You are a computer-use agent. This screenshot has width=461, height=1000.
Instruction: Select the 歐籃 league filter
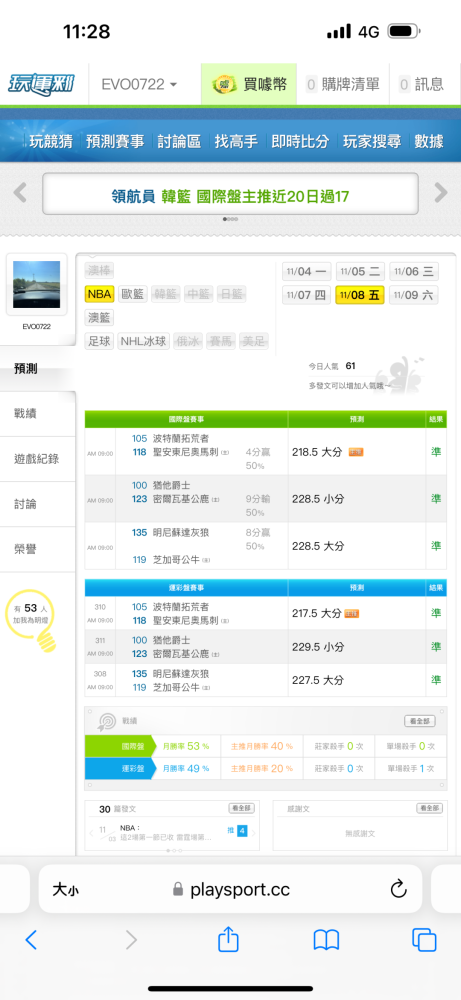[133, 294]
